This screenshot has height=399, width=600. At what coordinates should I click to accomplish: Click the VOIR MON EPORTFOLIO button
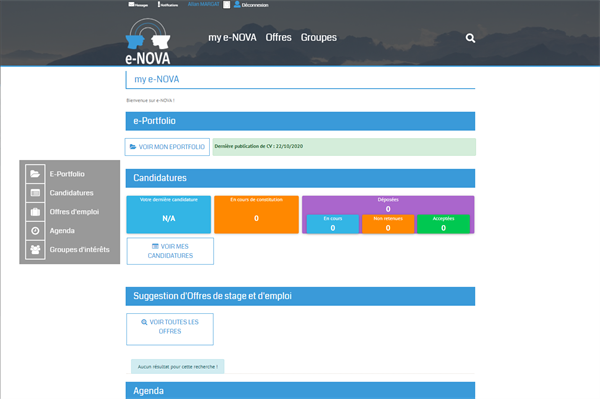167,147
